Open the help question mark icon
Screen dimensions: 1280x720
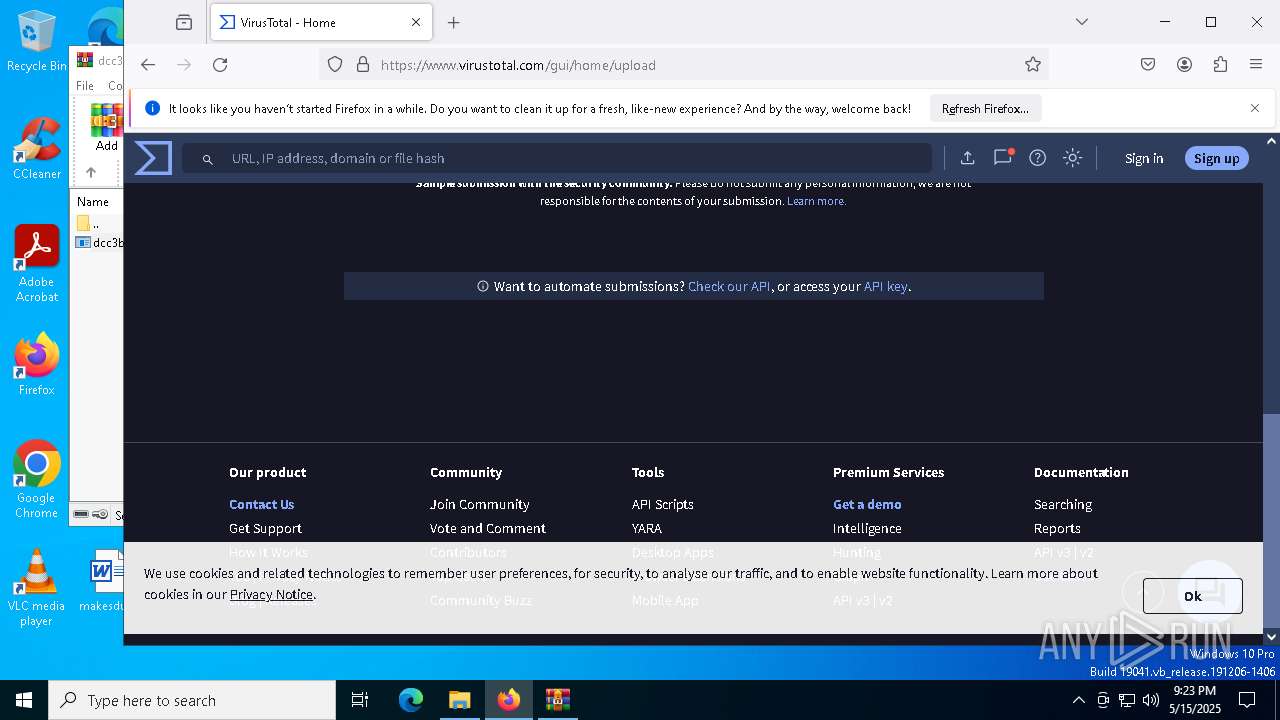[x=1038, y=158]
